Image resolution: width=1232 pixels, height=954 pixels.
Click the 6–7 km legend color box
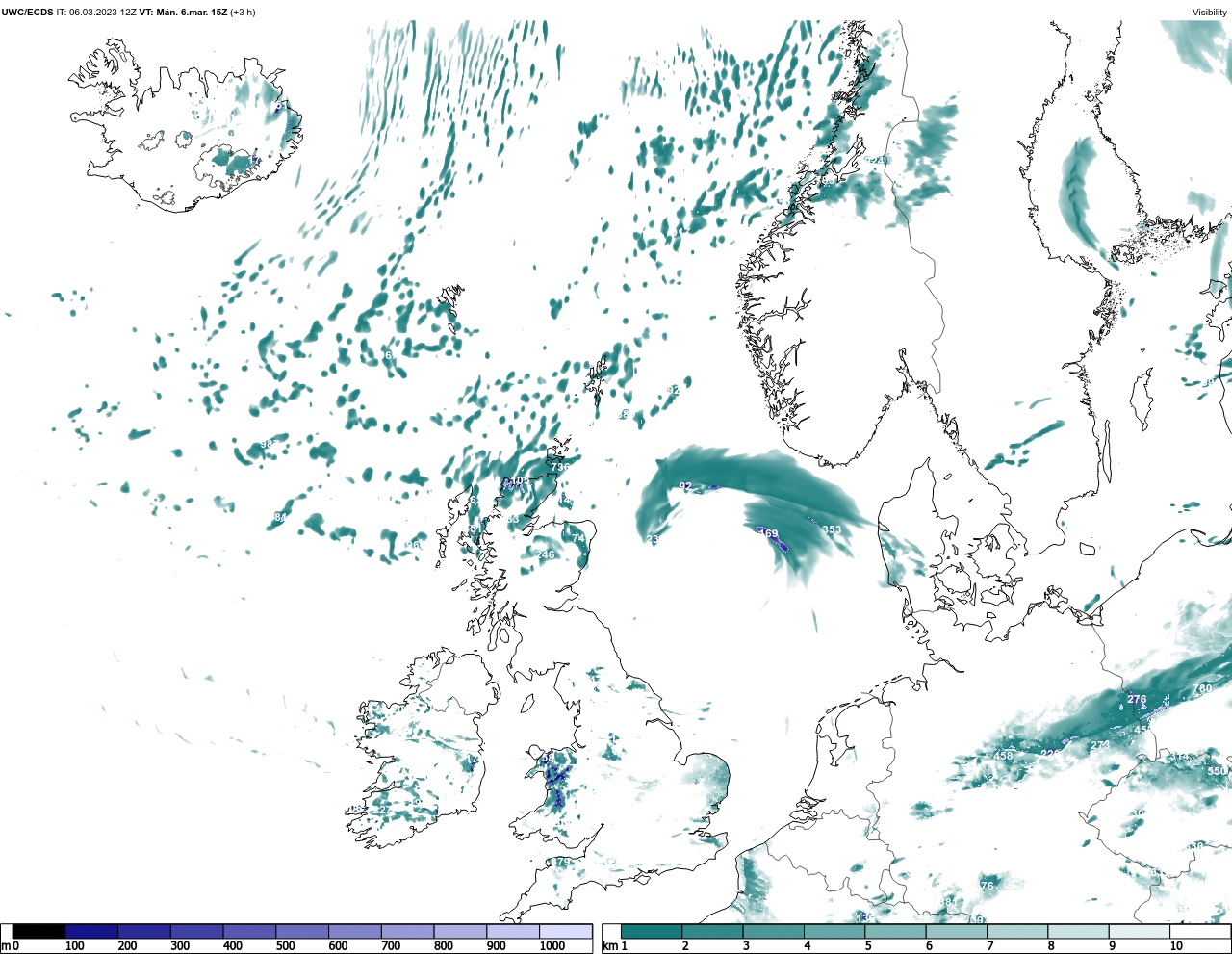point(957,932)
